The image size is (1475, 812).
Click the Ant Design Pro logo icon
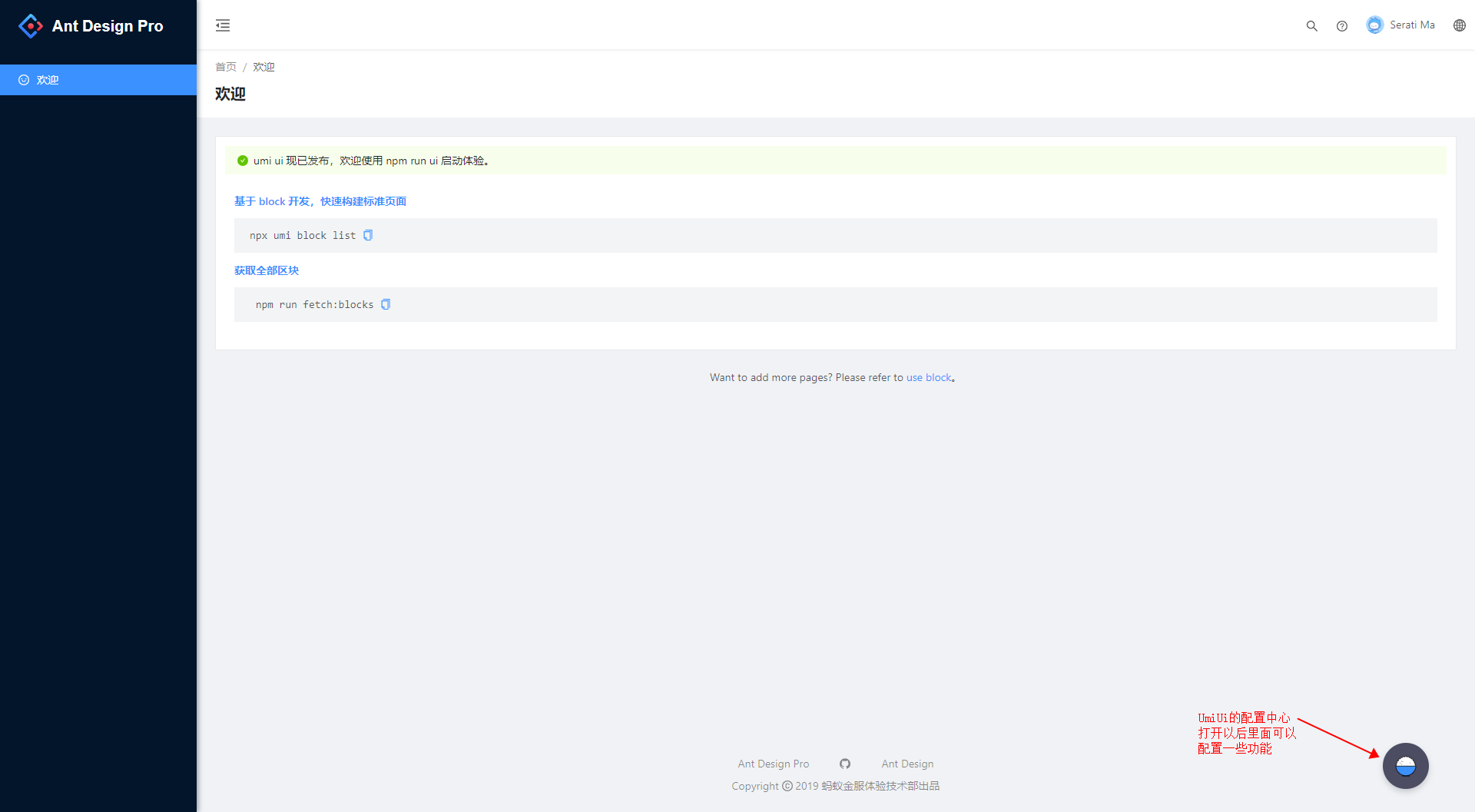31,25
